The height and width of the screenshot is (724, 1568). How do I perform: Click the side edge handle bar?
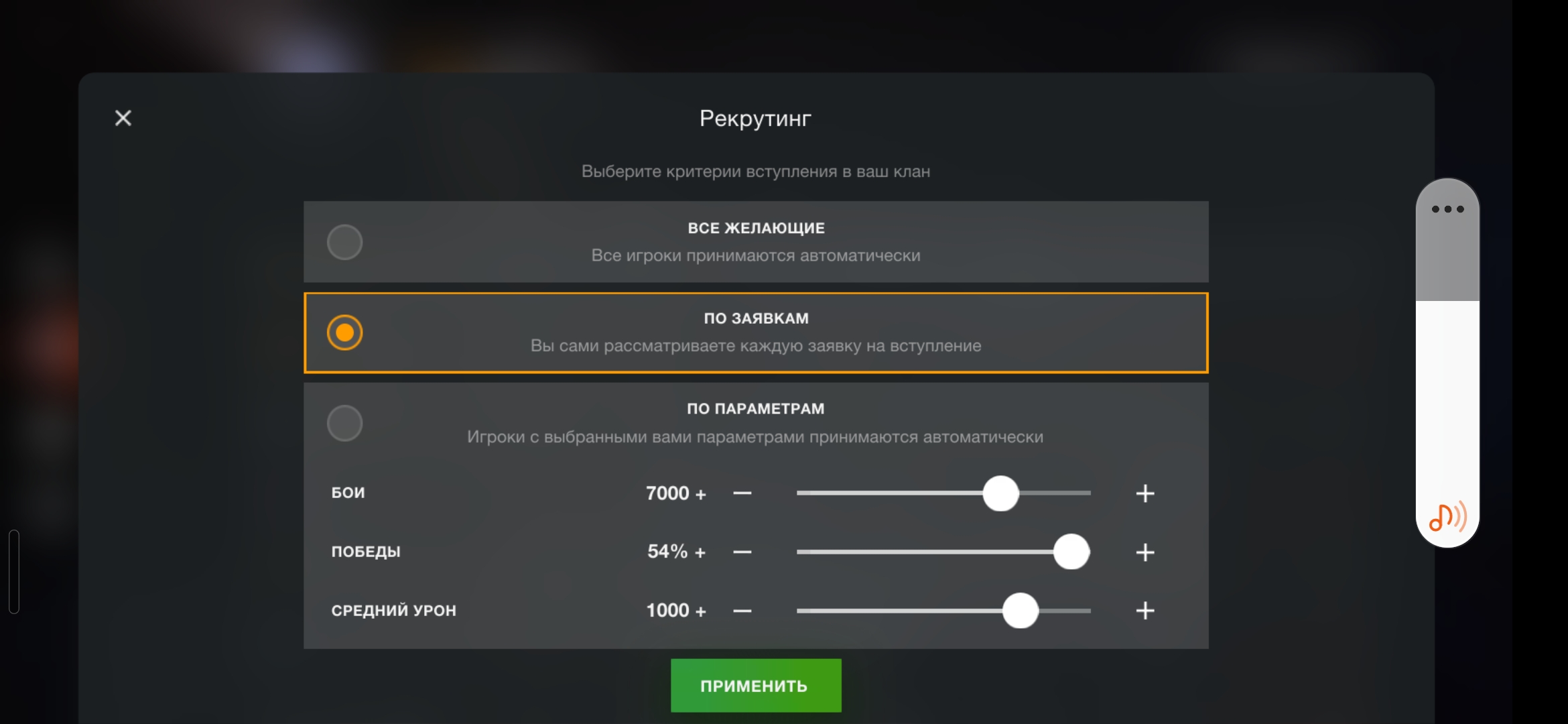(x=14, y=571)
